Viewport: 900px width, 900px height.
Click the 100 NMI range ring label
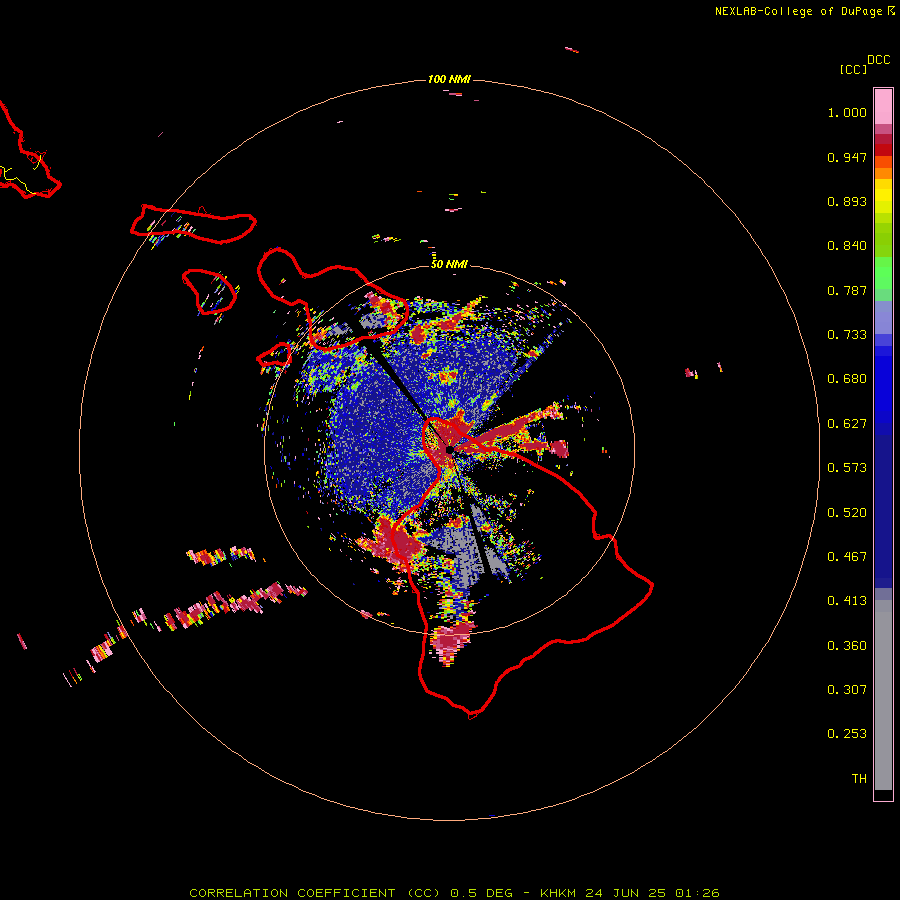449,79
